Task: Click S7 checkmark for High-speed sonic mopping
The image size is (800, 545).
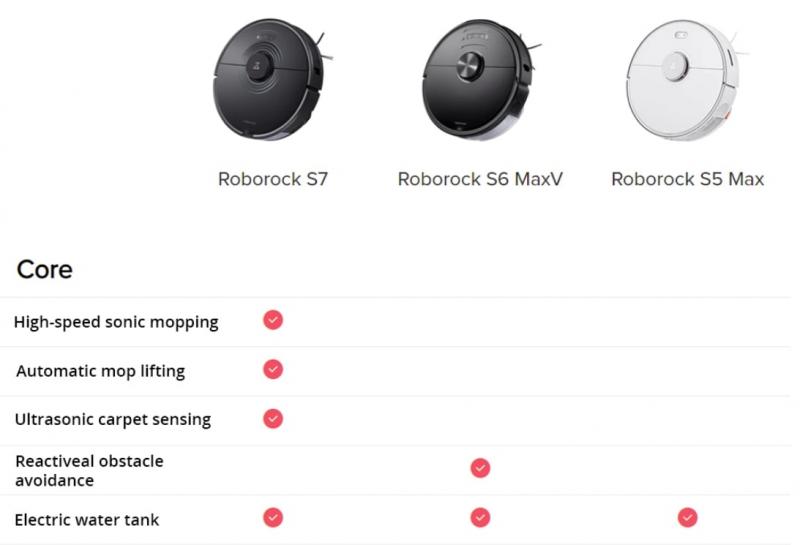Action: [x=273, y=320]
